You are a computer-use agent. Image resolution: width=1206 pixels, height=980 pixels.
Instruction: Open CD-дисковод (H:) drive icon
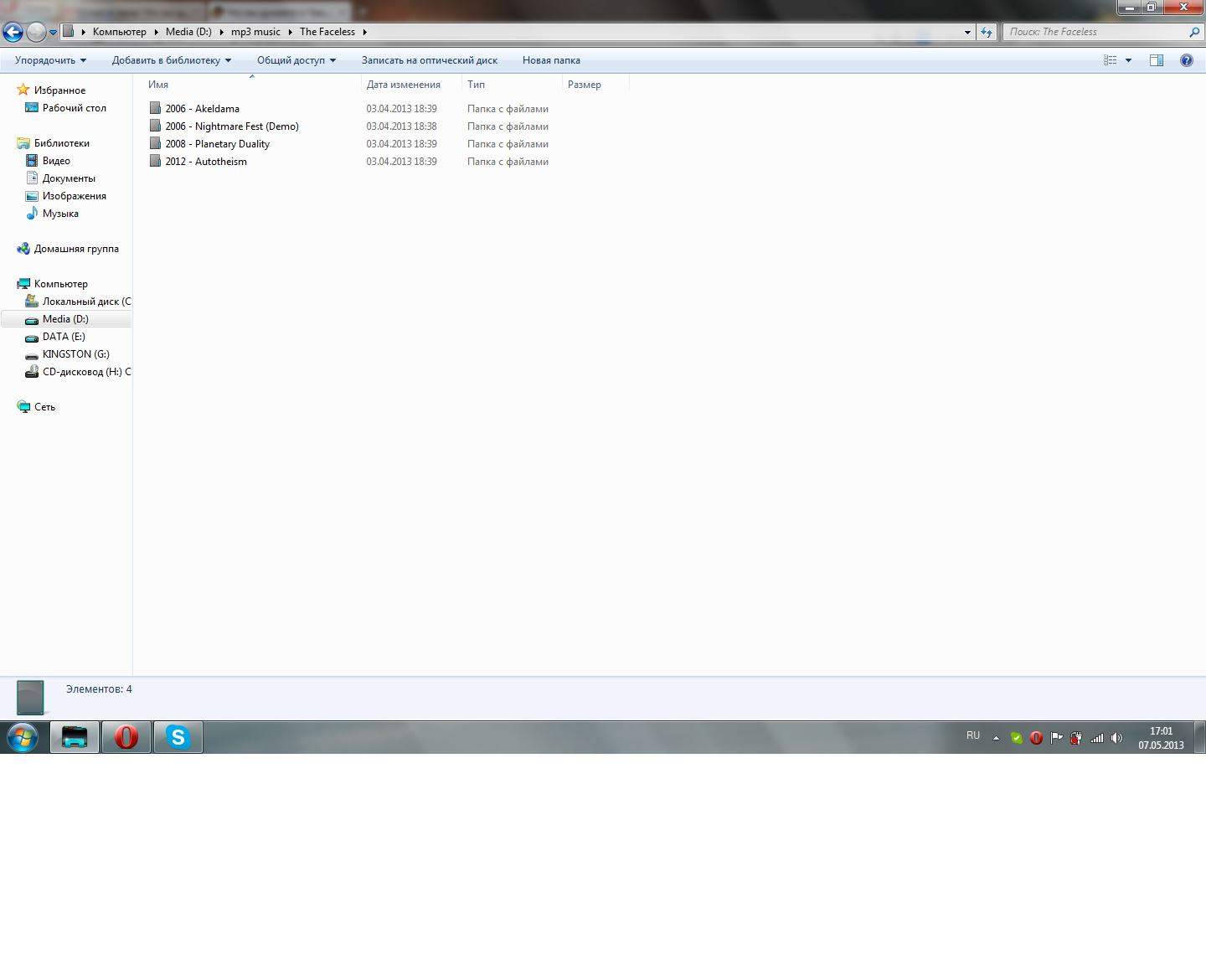pyautogui.click(x=32, y=371)
